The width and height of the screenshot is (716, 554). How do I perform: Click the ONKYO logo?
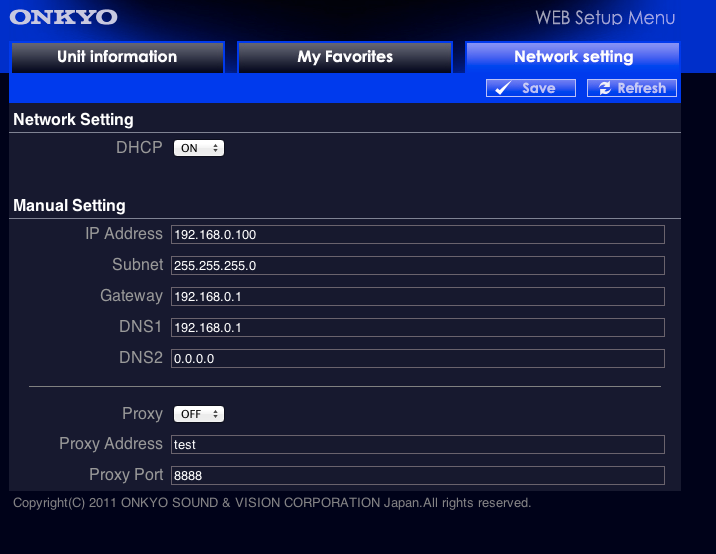tap(63, 17)
